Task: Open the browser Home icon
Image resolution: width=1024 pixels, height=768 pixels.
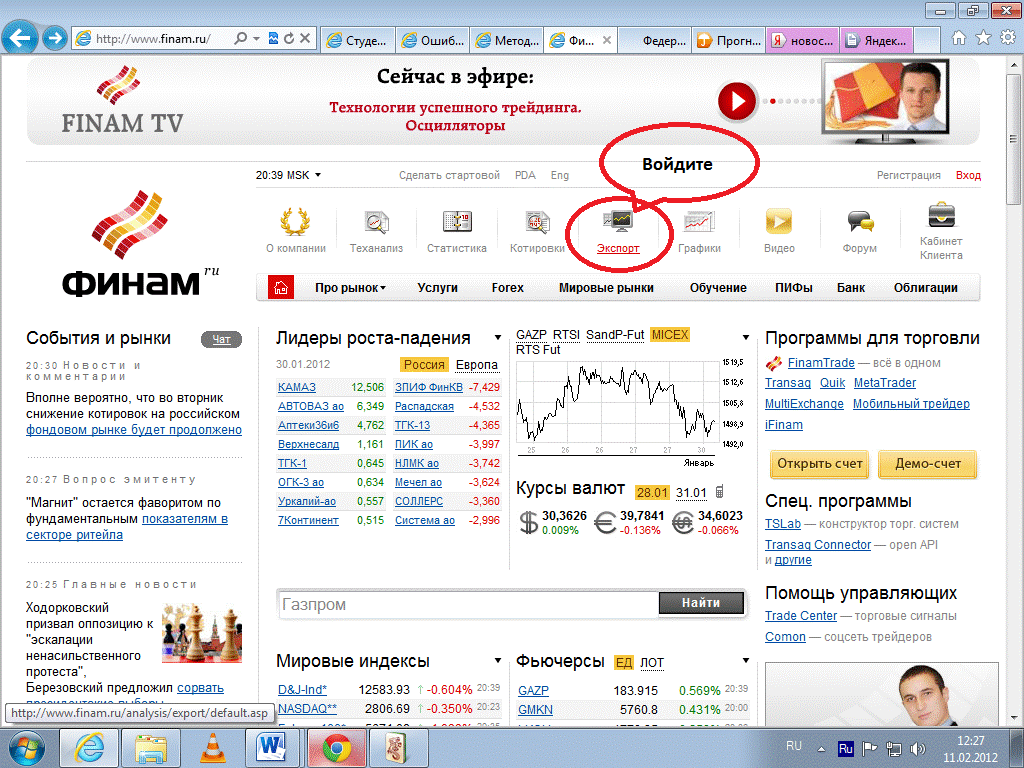Action: 959,38
